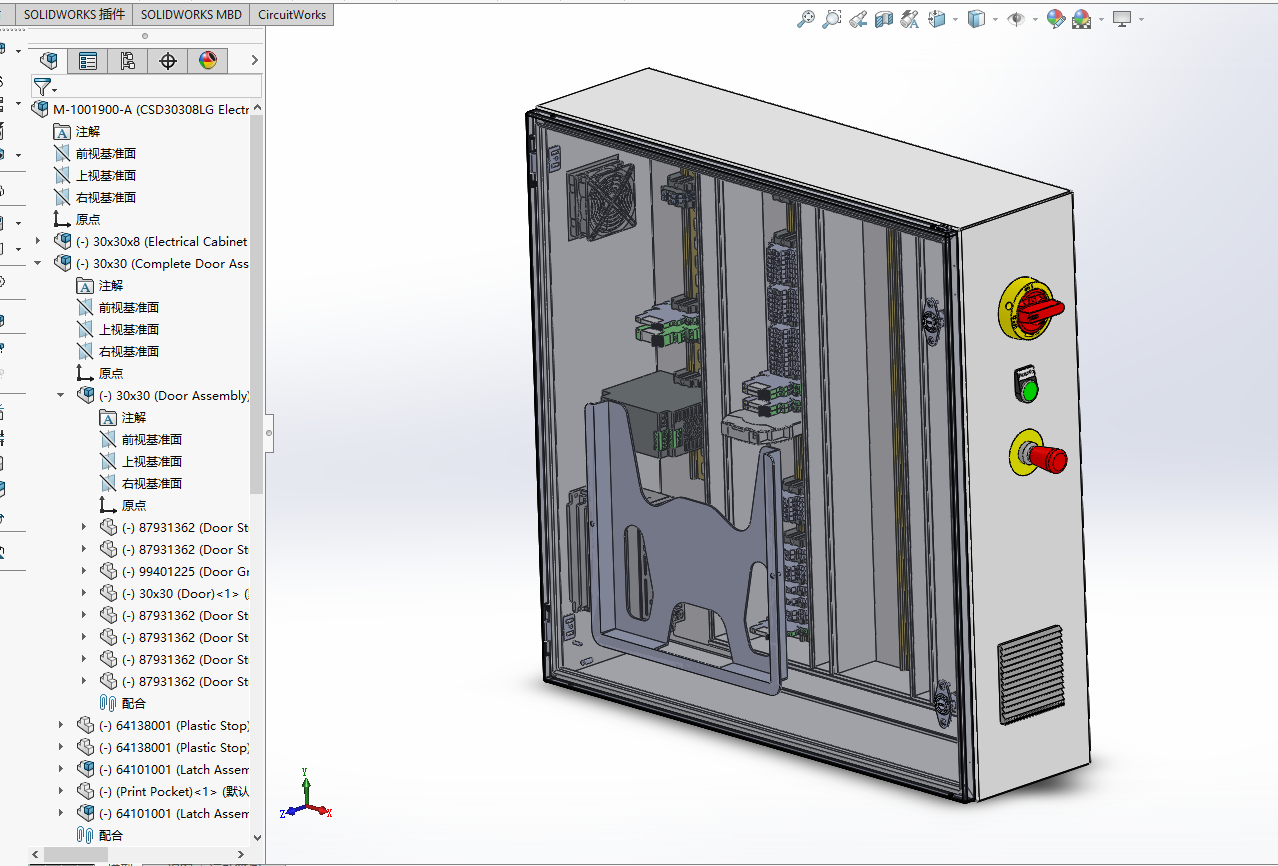Click the panel splitter collapse handle
1278x866 pixels.
(x=268, y=433)
